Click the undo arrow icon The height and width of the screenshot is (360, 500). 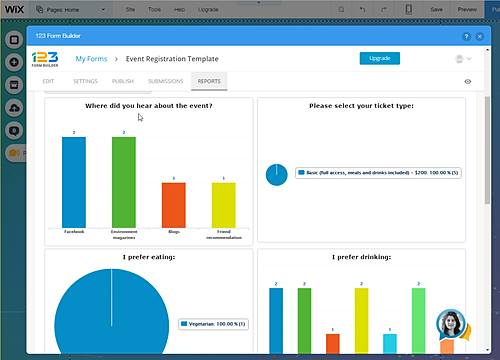point(362,9)
